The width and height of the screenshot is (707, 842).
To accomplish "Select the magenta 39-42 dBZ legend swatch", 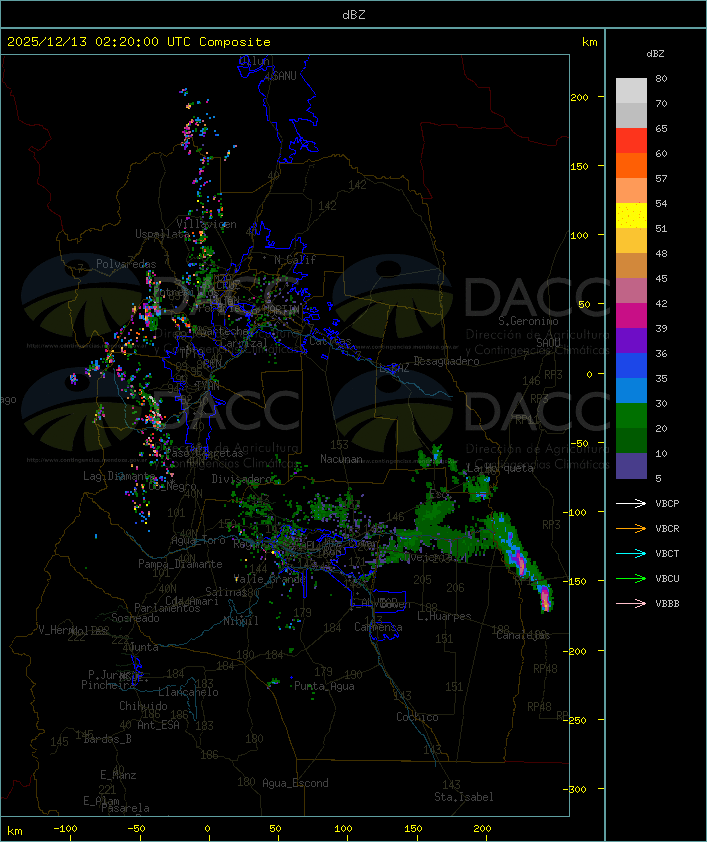I will [631, 316].
